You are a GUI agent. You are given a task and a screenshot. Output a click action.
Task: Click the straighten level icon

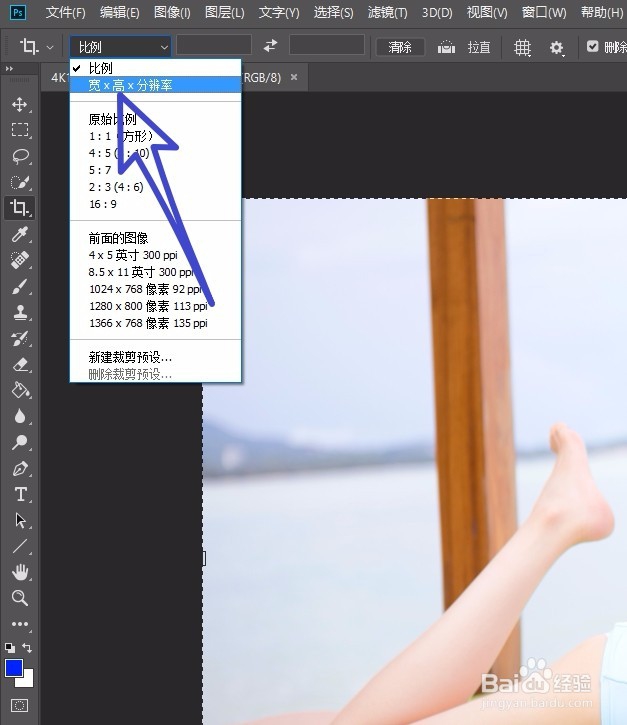446,47
